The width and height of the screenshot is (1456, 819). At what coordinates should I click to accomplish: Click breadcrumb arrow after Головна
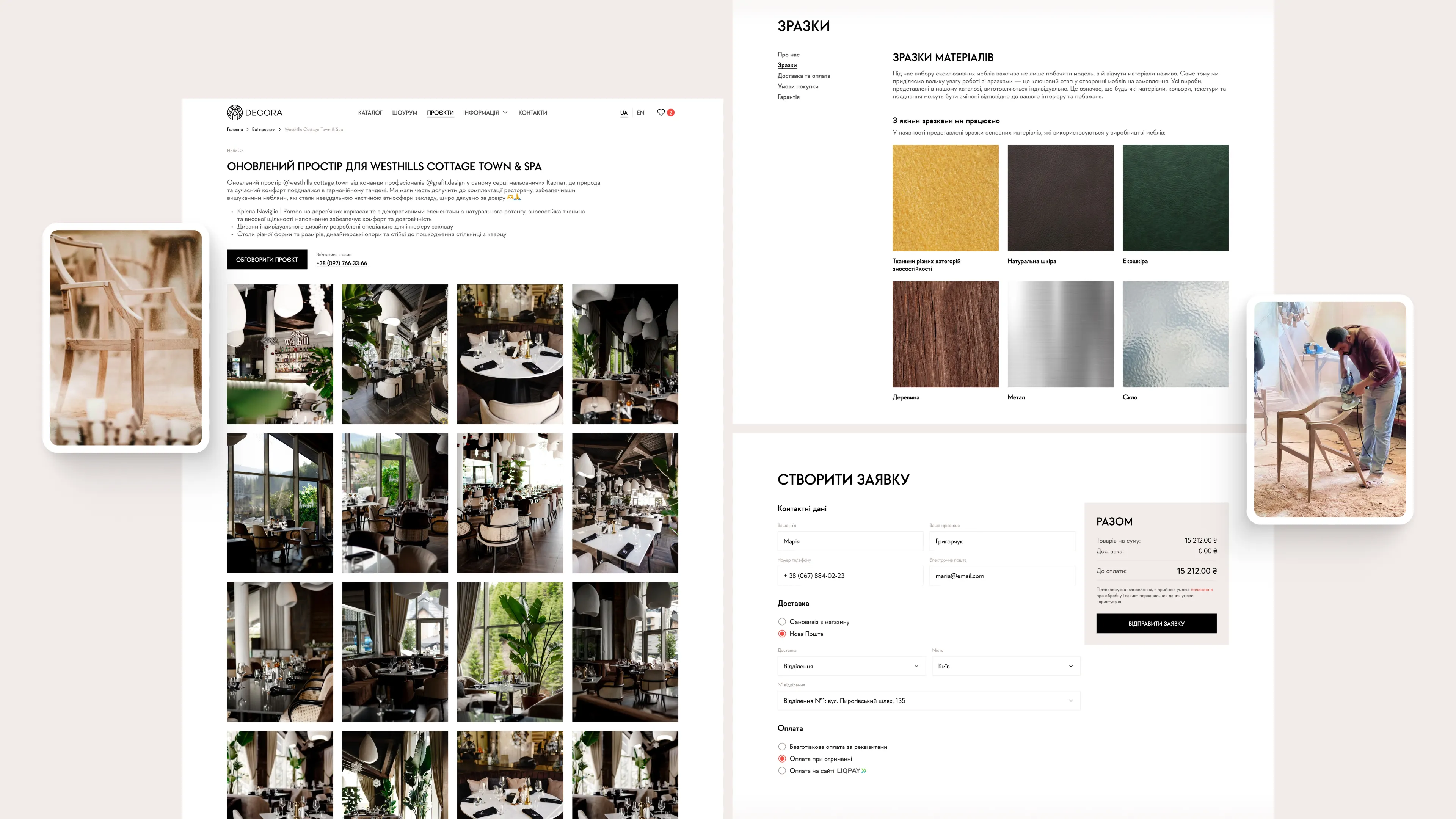pos(247,129)
